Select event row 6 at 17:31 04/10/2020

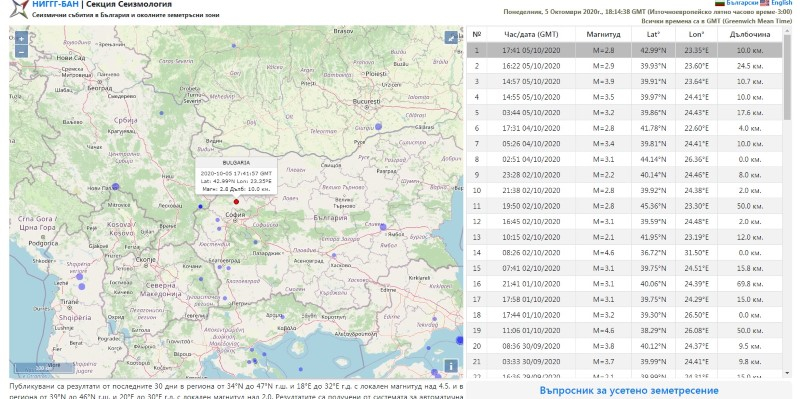coord(624,128)
